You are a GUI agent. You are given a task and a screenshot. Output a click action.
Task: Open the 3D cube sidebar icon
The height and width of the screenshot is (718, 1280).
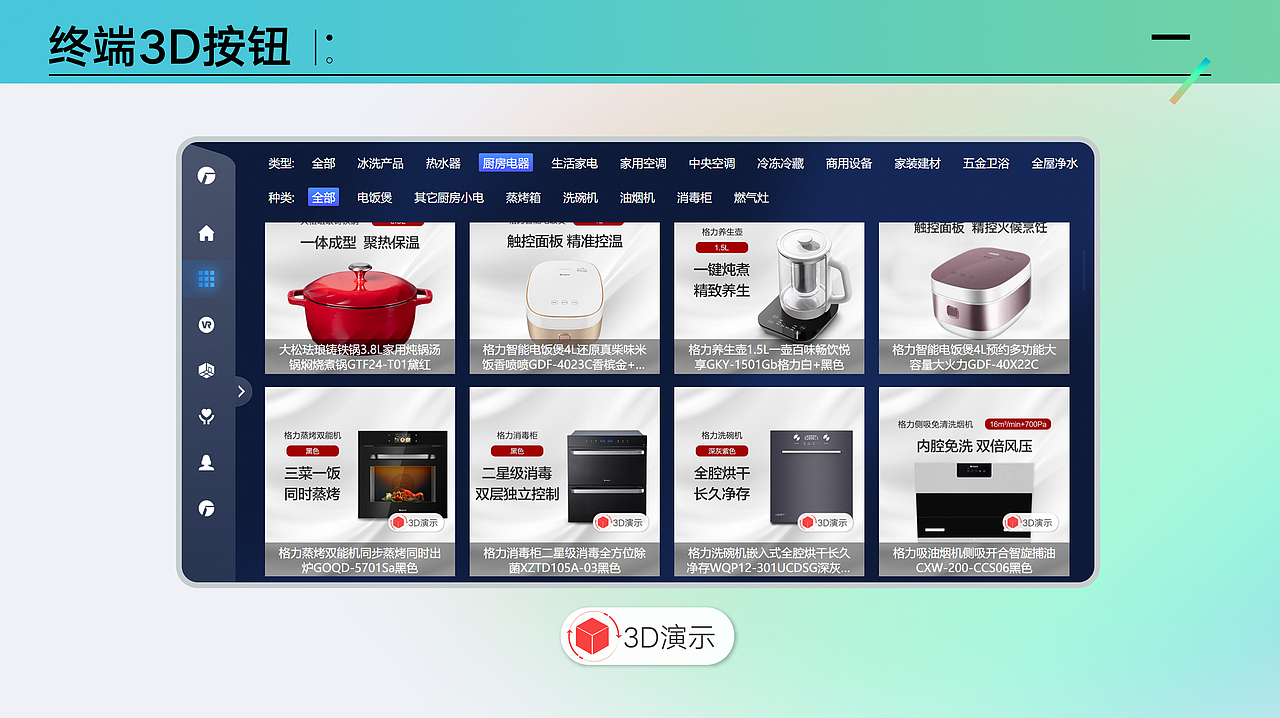[207, 370]
